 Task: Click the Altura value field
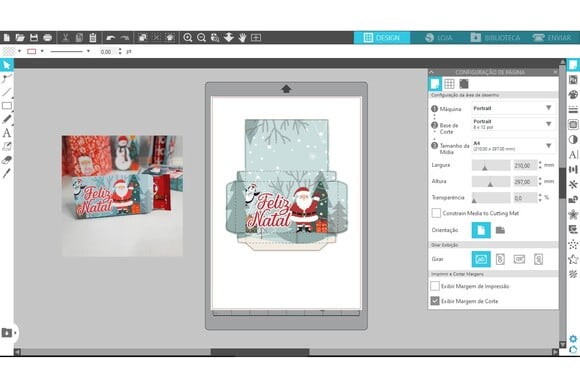524,182
